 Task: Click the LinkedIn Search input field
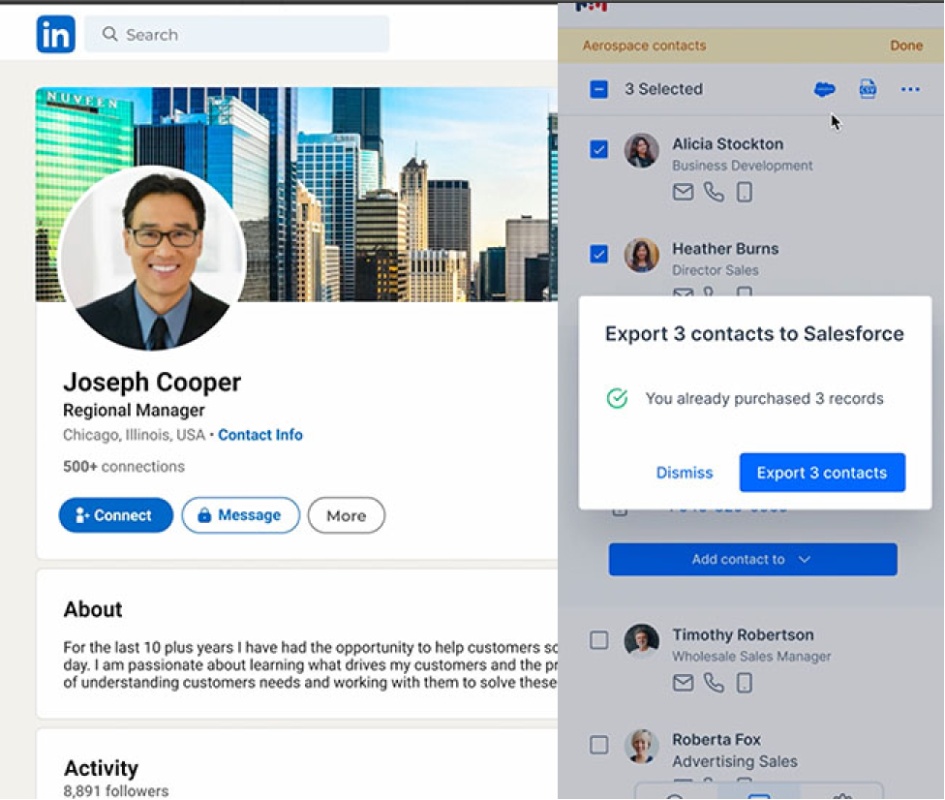237,34
